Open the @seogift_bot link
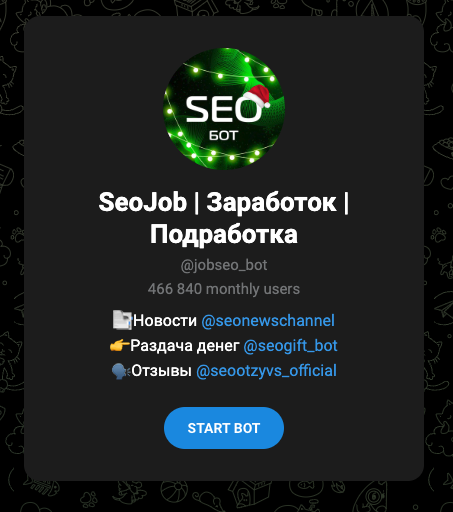Image resolution: width=453 pixels, height=512 pixels. pos(290,346)
